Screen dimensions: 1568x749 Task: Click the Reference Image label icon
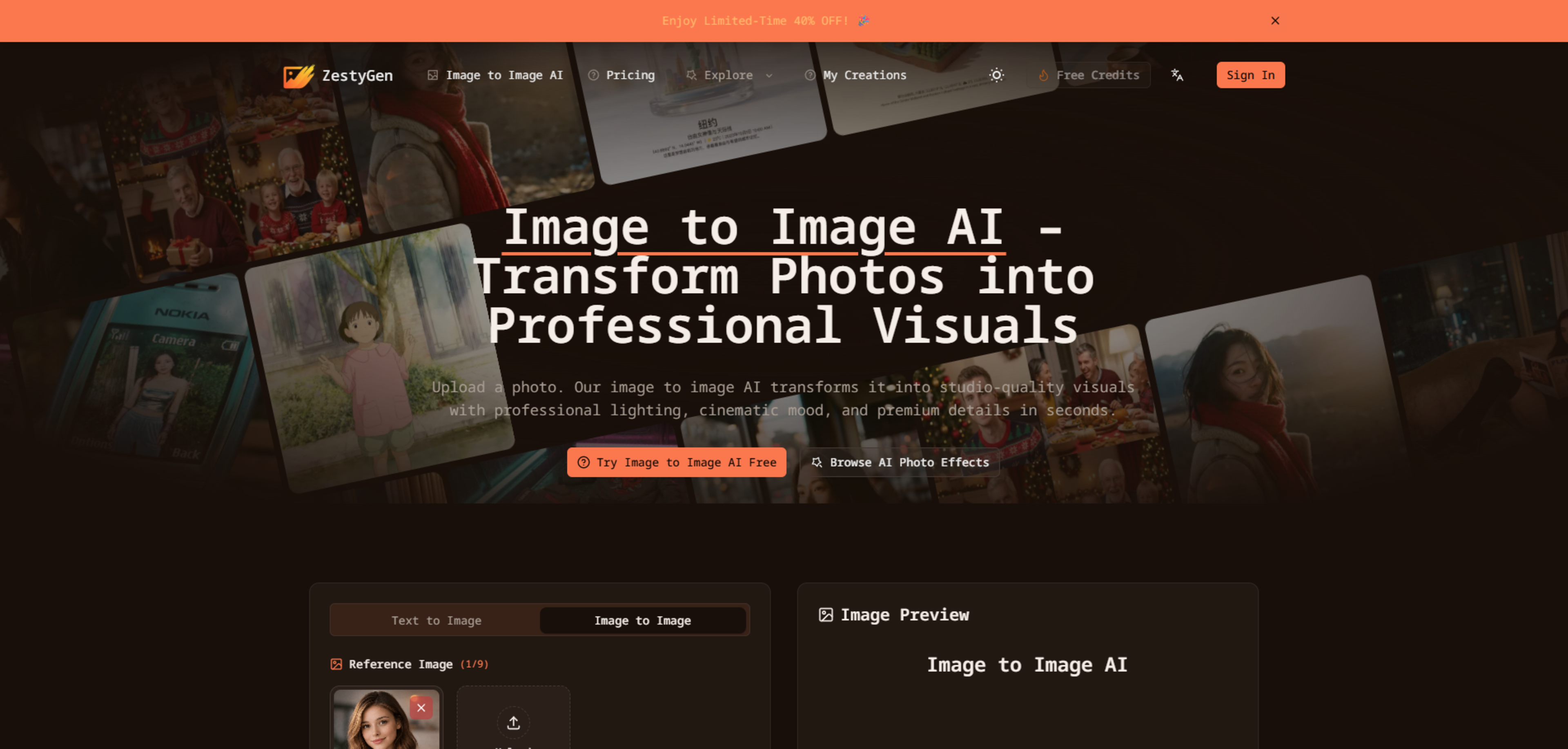click(x=336, y=664)
